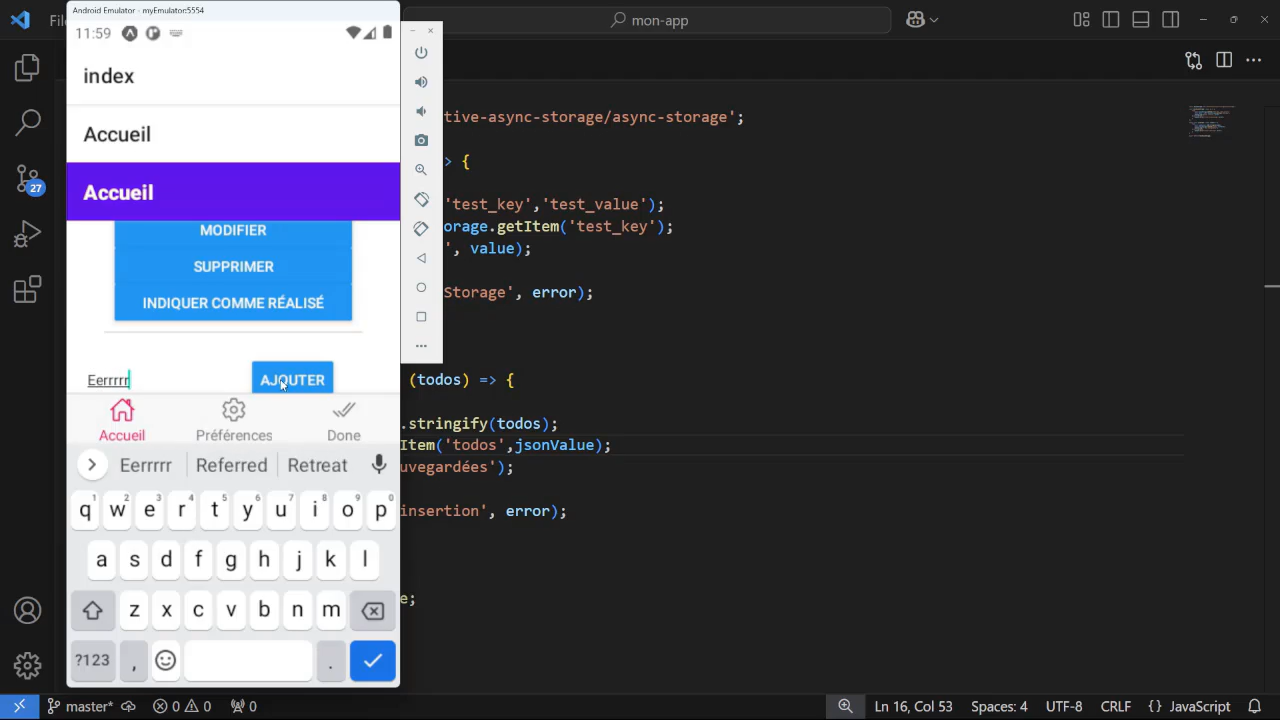Open the Extensions view in the activity bar
The width and height of the screenshot is (1280, 720).
tap(27, 290)
